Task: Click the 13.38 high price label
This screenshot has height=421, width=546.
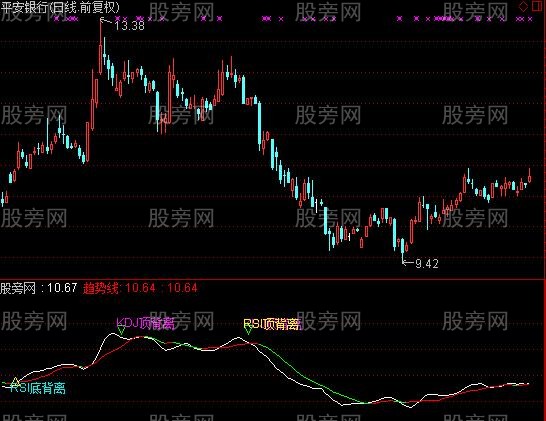Action: click(x=129, y=26)
